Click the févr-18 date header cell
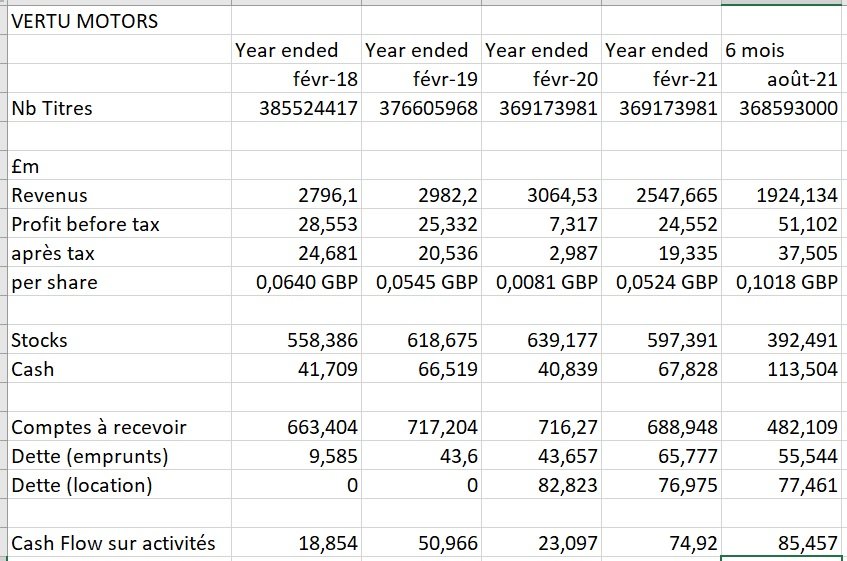This screenshot has width=847, height=561. click(x=323, y=79)
